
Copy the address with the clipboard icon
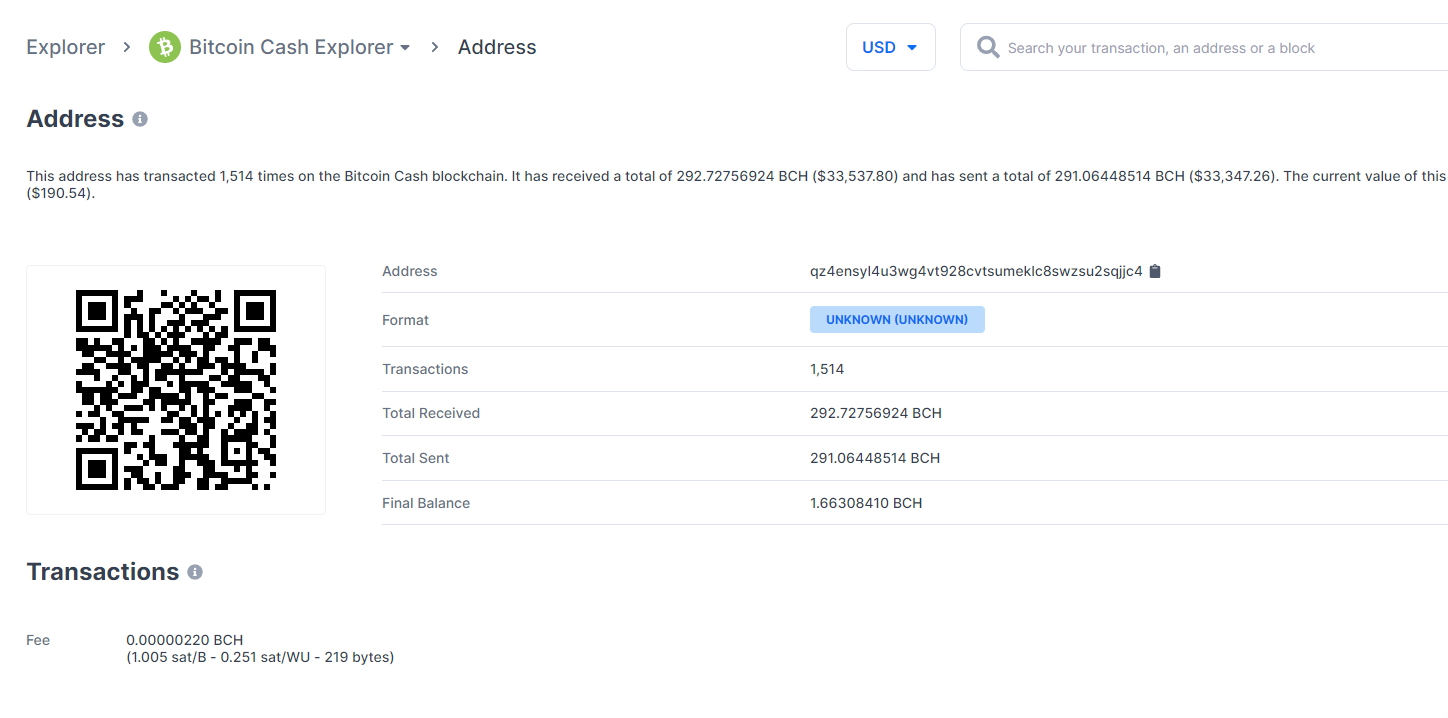(1155, 271)
